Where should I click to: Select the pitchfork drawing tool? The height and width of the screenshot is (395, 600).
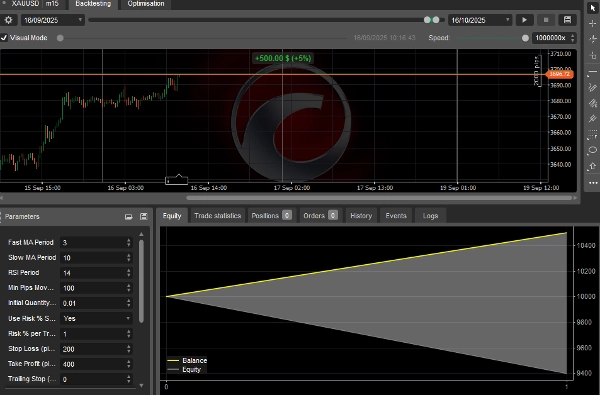coord(593,119)
